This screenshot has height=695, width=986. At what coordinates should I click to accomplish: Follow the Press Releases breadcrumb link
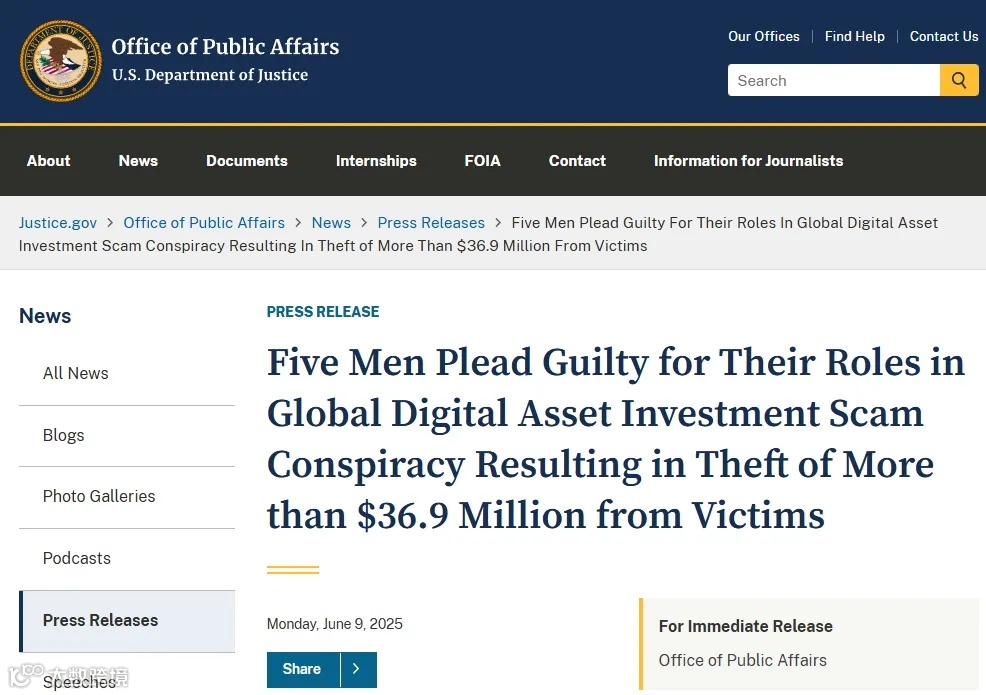tap(431, 223)
